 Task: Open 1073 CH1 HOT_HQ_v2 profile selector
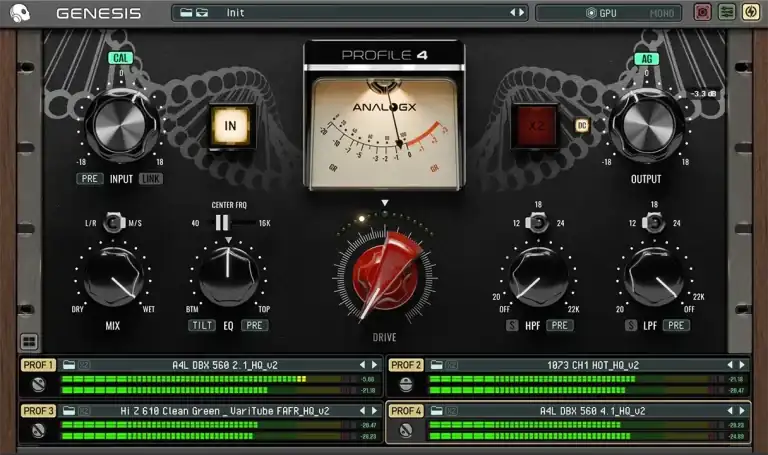593,365
